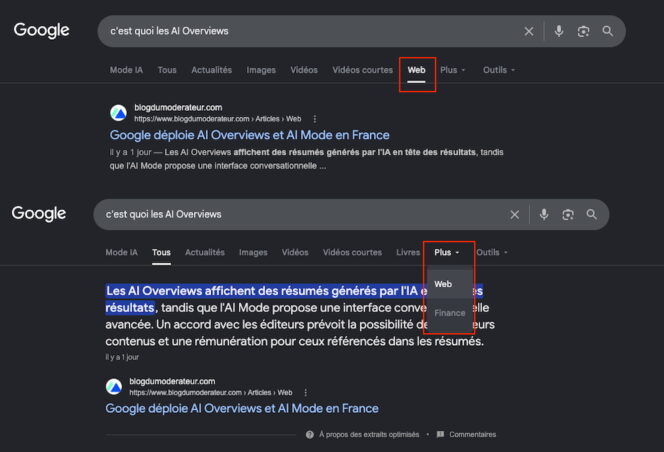
Task: Select Finance in the Plus dropdown menu
Action: click(x=450, y=313)
